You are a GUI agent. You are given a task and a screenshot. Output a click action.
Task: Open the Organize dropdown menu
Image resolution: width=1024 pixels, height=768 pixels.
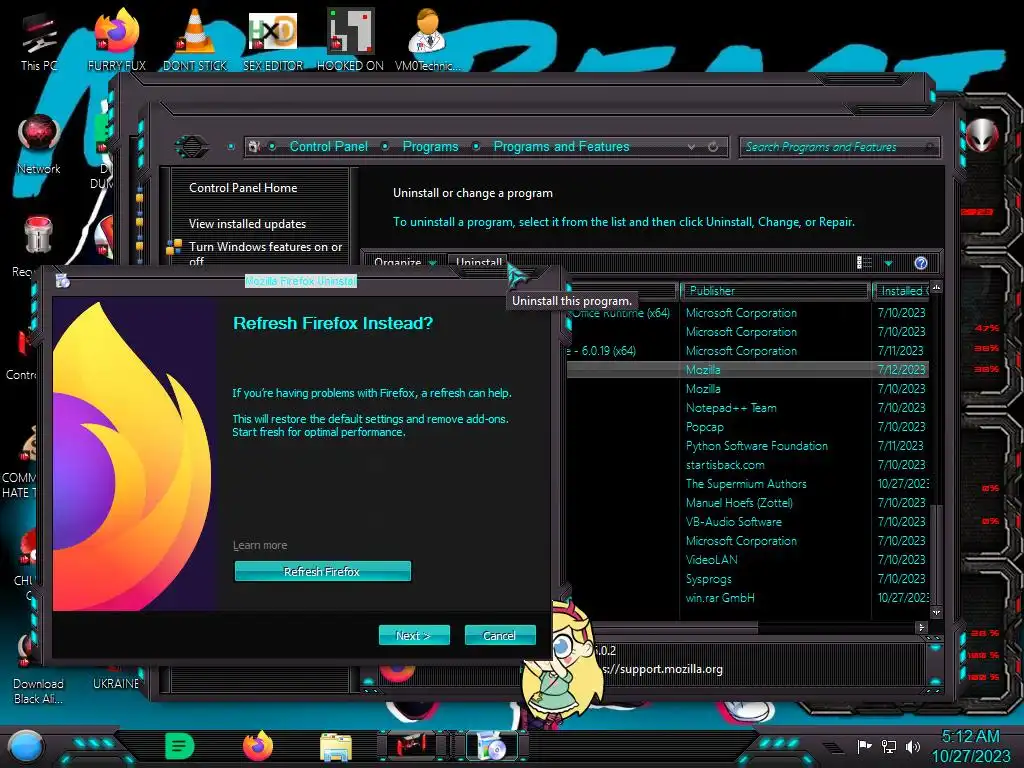click(405, 263)
